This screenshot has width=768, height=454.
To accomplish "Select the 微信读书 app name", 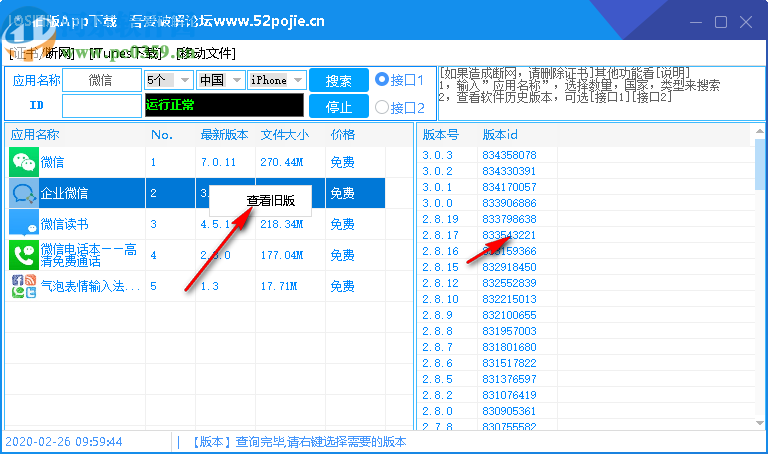I will pyautogui.click(x=64, y=224).
